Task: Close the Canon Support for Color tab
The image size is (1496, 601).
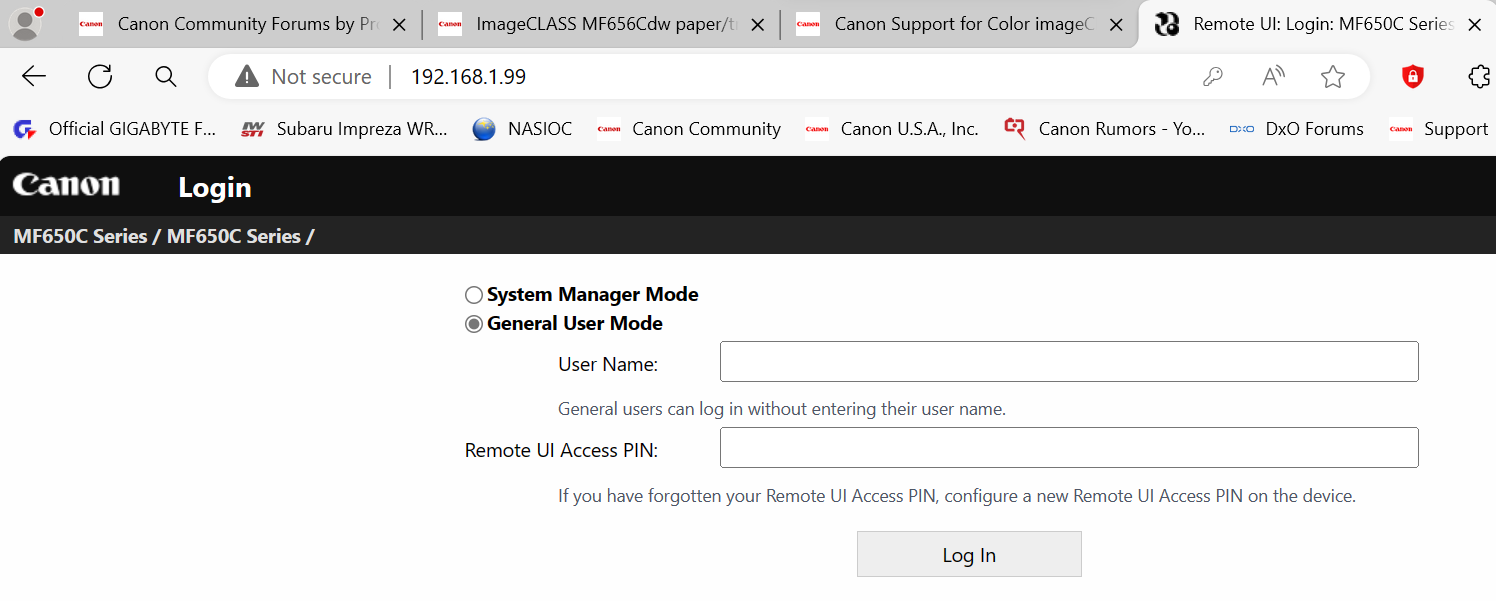Action: point(1116,25)
